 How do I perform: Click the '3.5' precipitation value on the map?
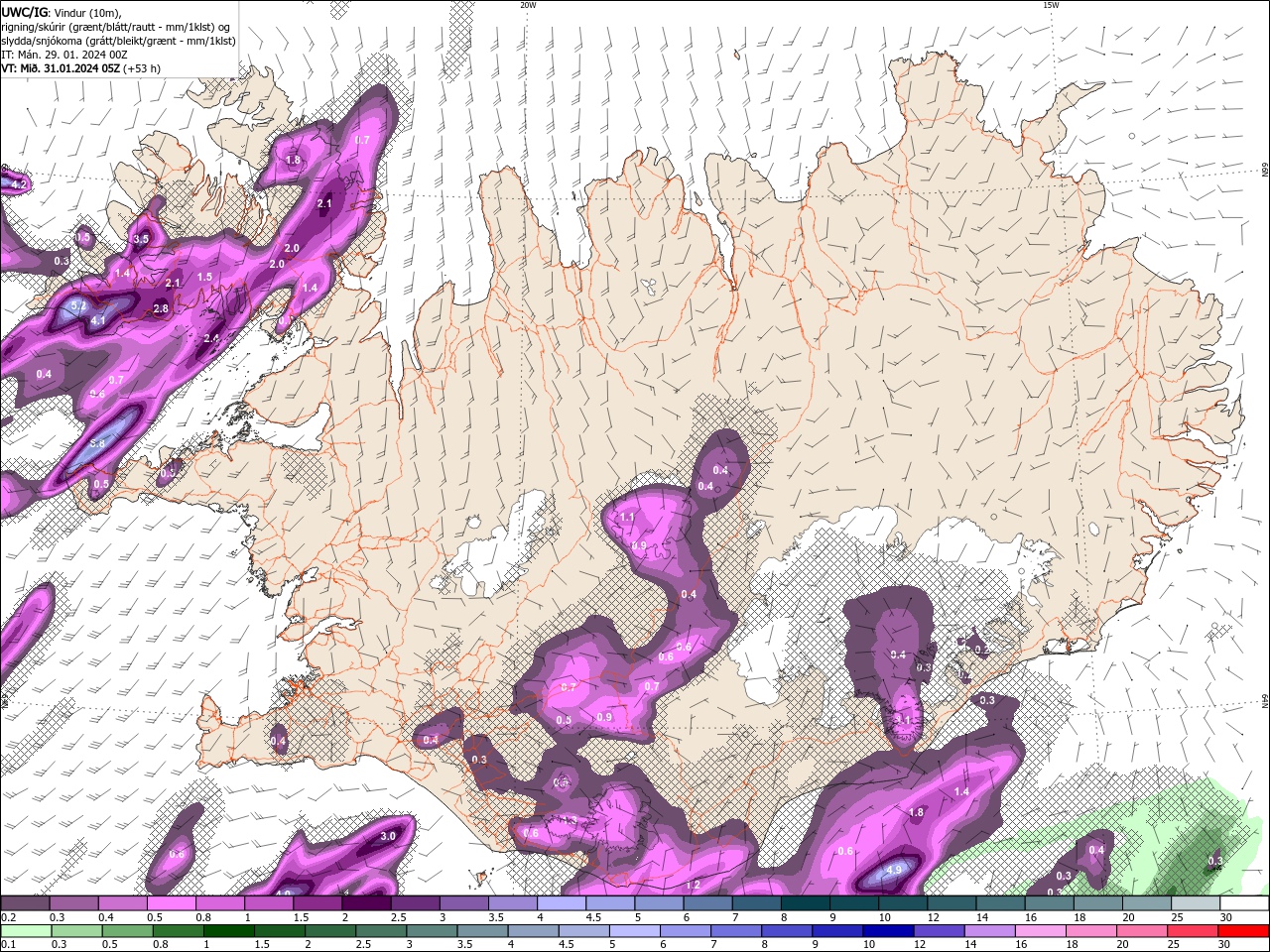[141, 239]
